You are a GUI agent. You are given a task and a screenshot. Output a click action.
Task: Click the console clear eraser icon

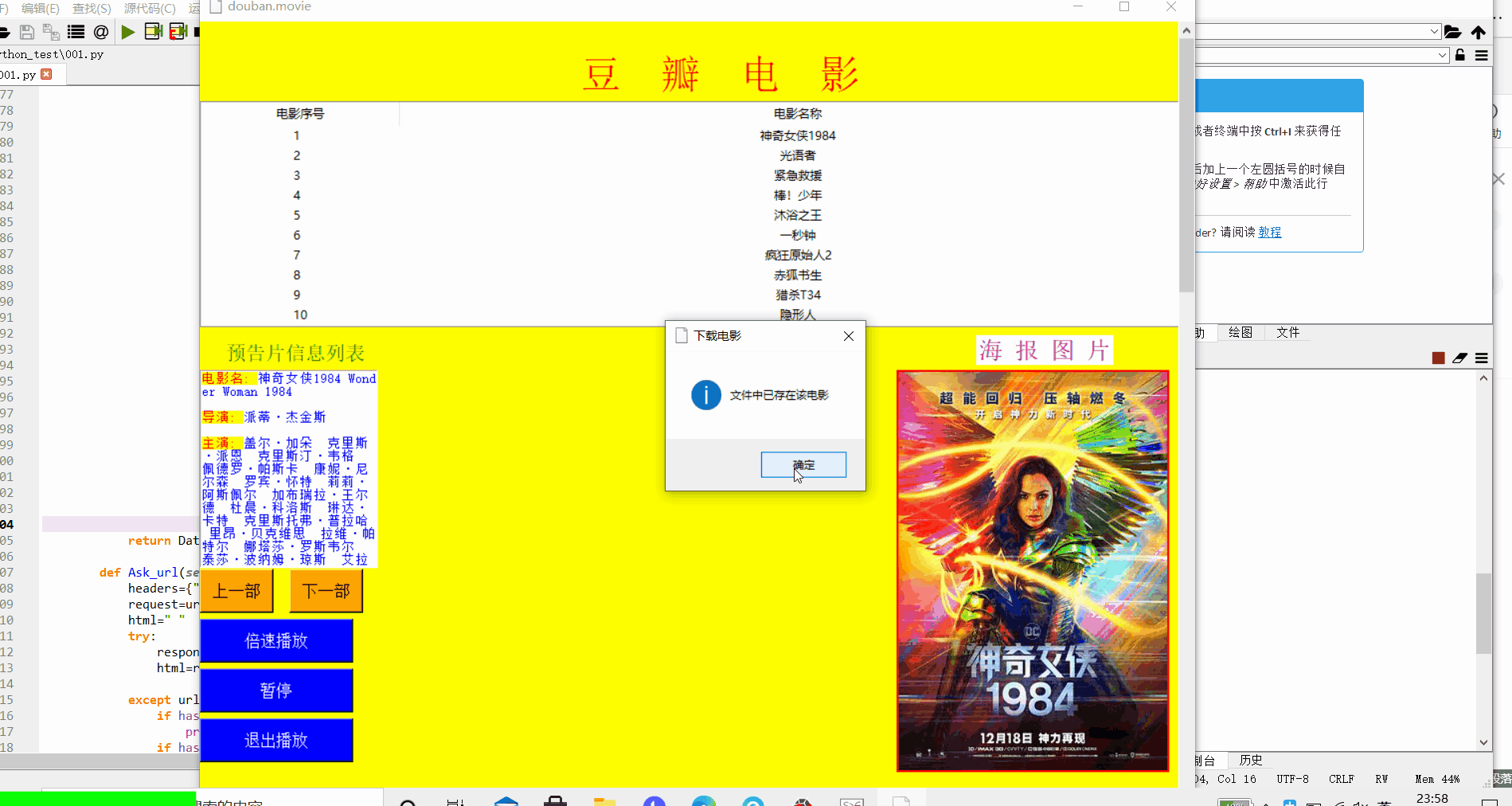click(1459, 358)
